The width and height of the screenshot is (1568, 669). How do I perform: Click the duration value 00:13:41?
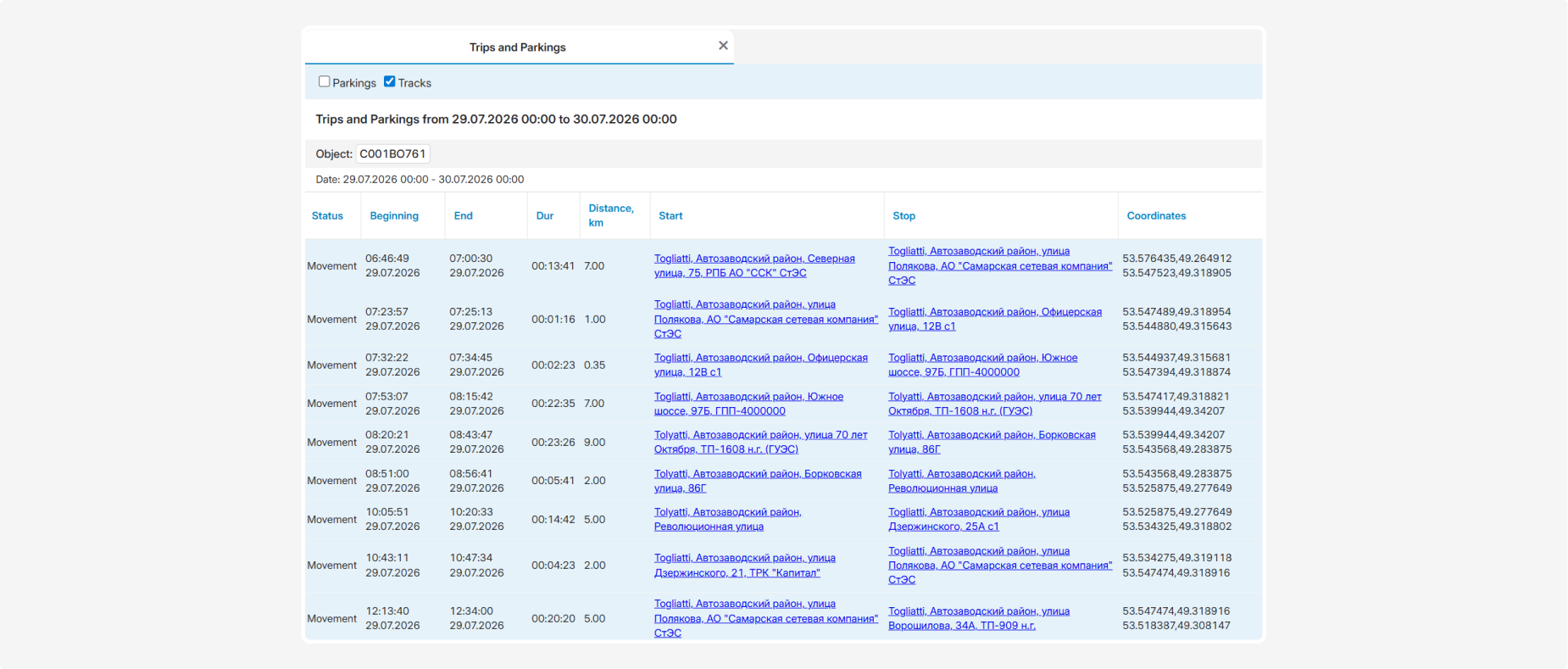coord(553,266)
